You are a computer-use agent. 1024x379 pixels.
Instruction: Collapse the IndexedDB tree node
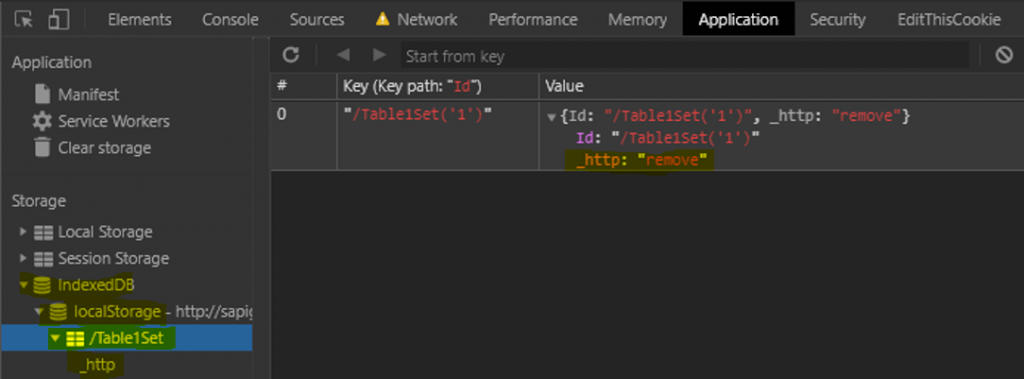click(24, 285)
